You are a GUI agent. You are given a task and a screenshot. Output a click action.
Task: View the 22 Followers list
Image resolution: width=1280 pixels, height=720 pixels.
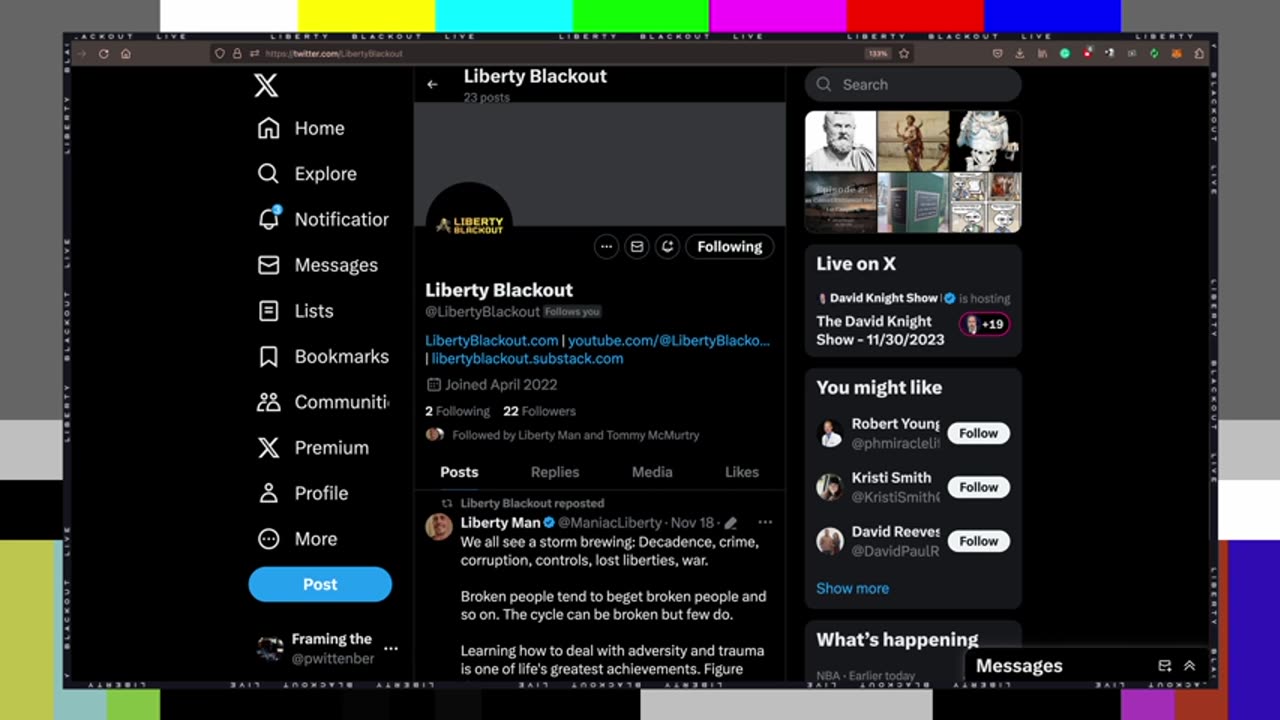tap(539, 411)
